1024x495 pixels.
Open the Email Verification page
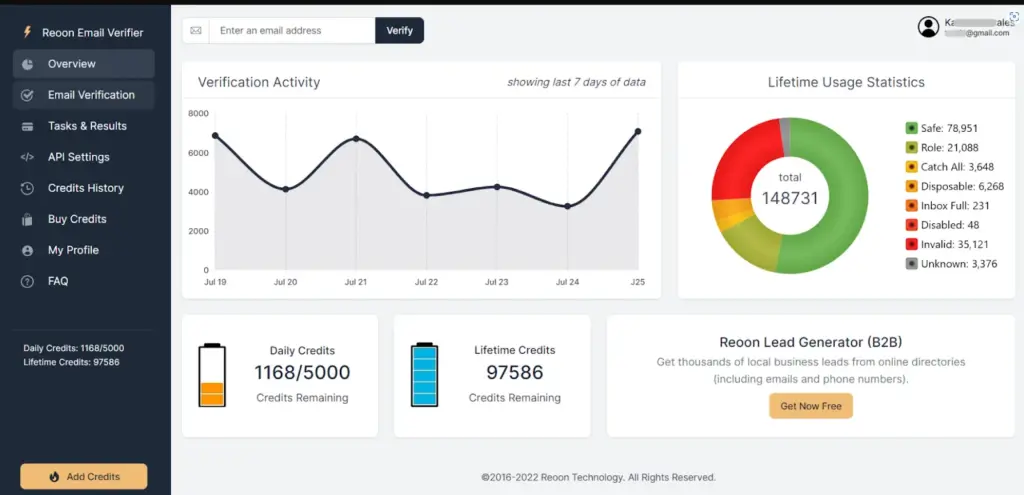tap(84, 95)
